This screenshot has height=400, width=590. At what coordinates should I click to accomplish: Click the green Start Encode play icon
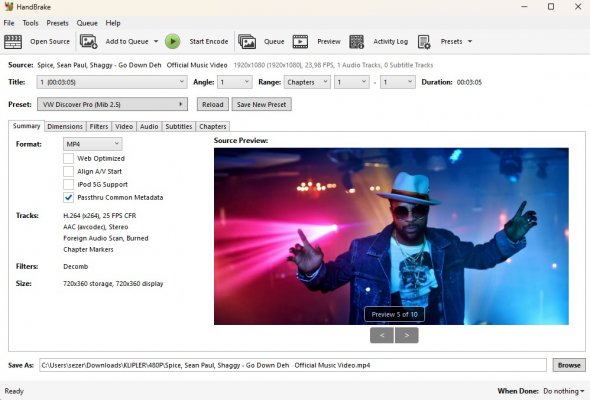click(x=173, y=41)
